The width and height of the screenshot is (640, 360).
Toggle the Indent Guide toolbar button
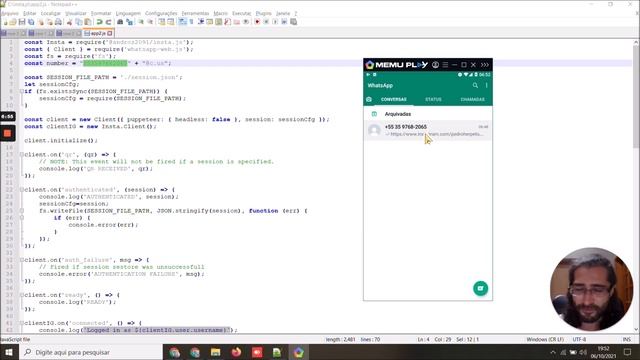(x=200, y=22)
